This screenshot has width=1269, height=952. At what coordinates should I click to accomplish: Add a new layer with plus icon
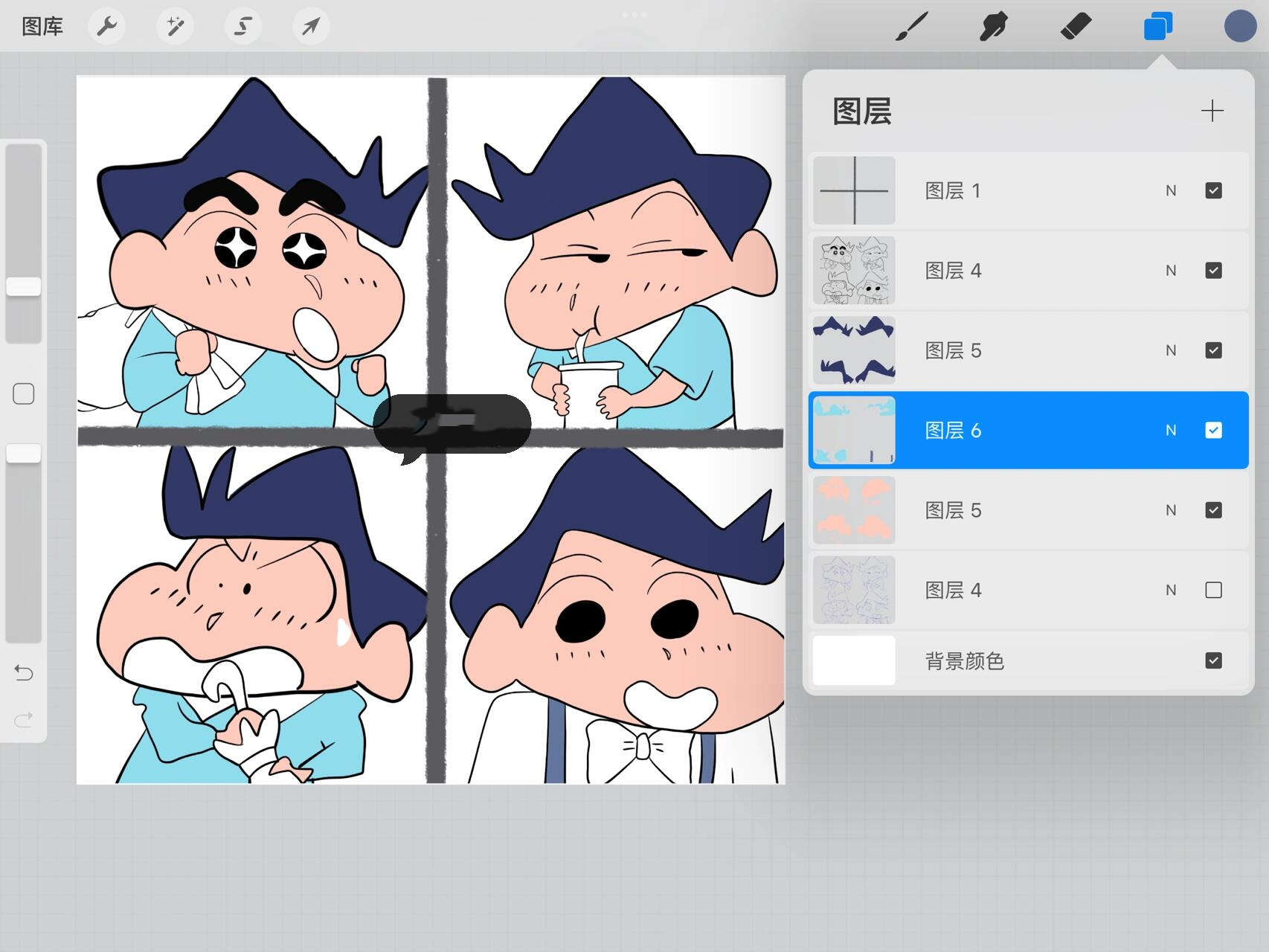1212,111
